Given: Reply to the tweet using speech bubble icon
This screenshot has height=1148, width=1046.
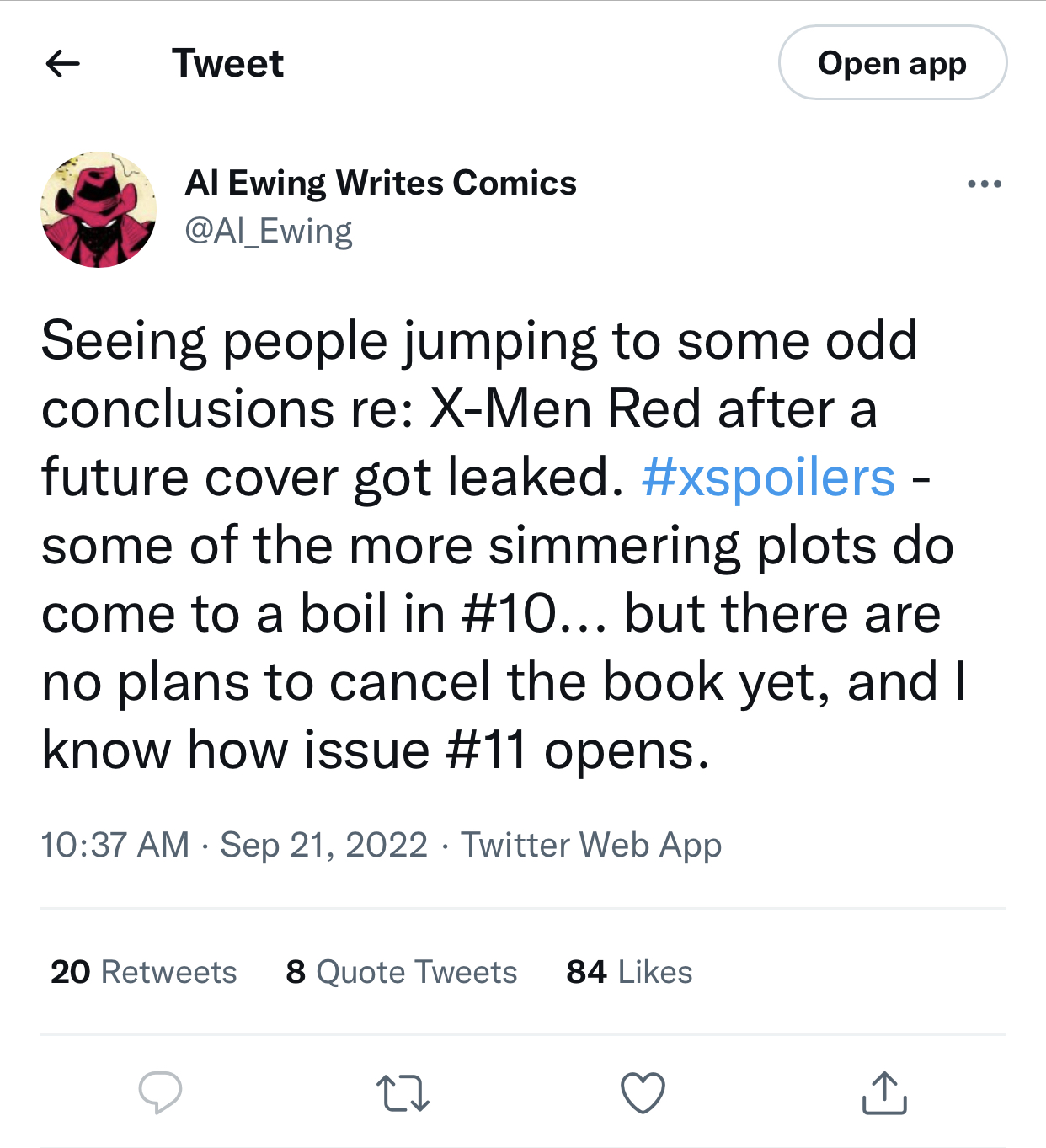Looking at the screenshot, I should pos(160,1092).
